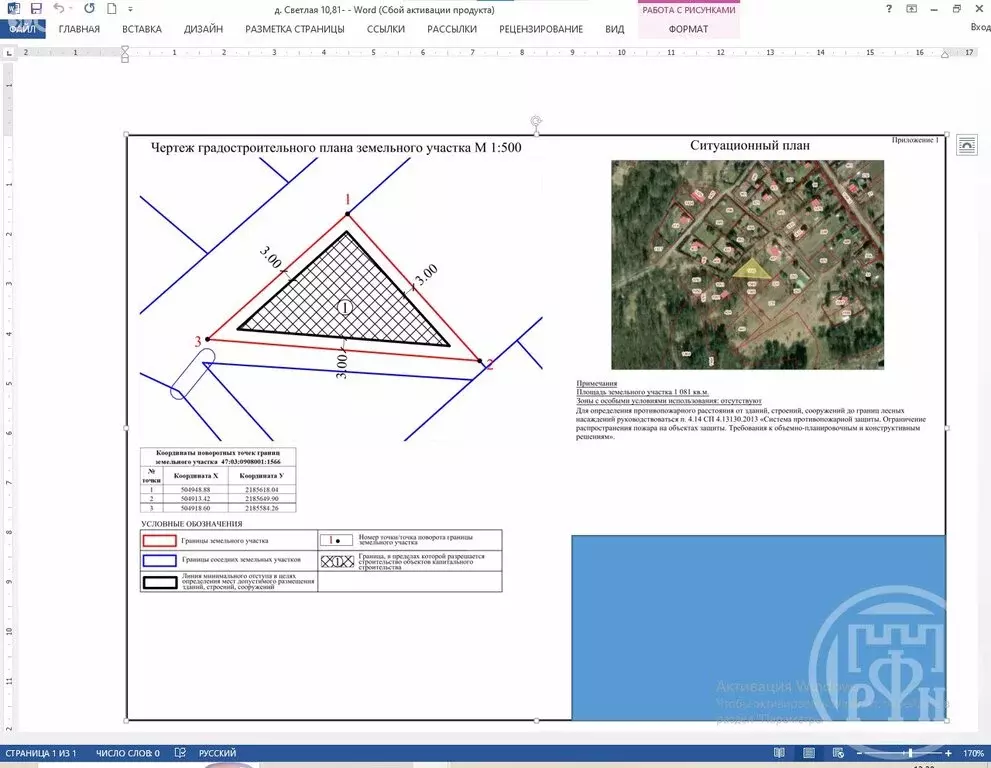
Task: Click the Redo/Repeat arrow icon
Action: pyautogui.click(x=87, y=9)
